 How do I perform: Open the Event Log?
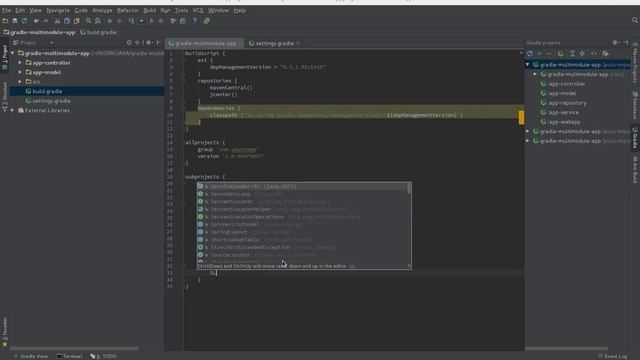pos(612,356)
